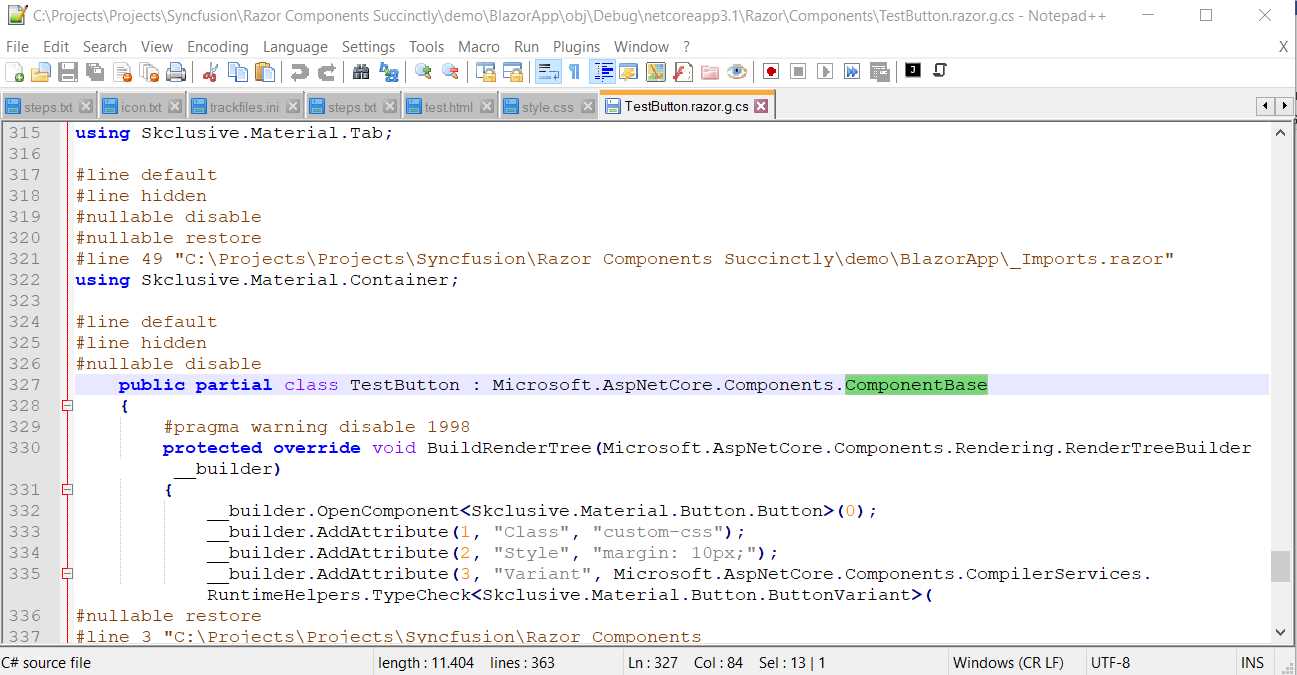The image size is (1297, 675).
Task: Open the Replace dialog icon
Action: click(388, 71)
